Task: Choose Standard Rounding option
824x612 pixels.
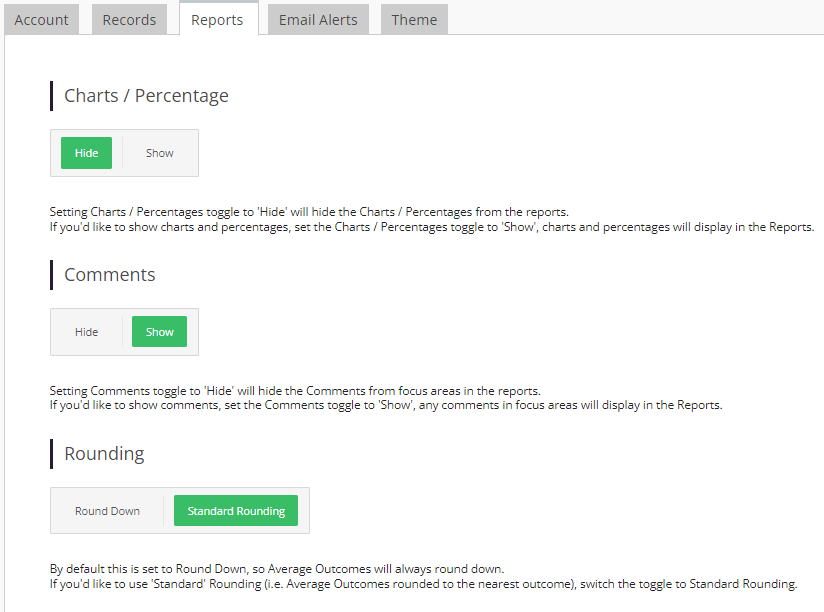Action: point(236,511)
